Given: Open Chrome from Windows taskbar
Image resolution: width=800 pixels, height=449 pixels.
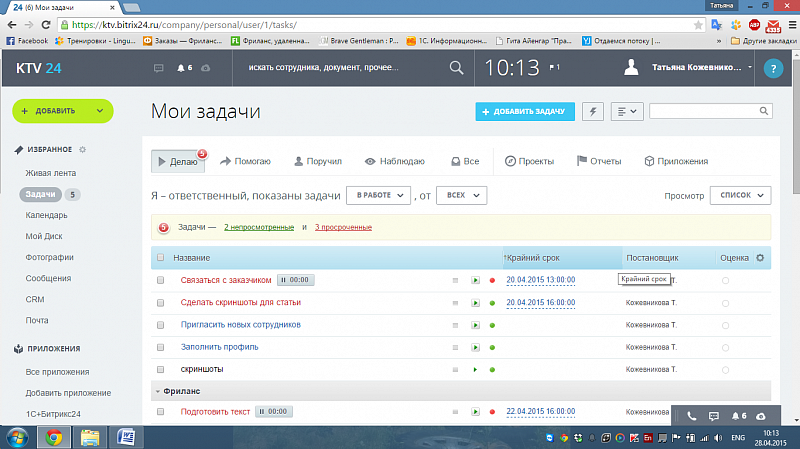Looking at the screenshot, I should tap(53, 437).
